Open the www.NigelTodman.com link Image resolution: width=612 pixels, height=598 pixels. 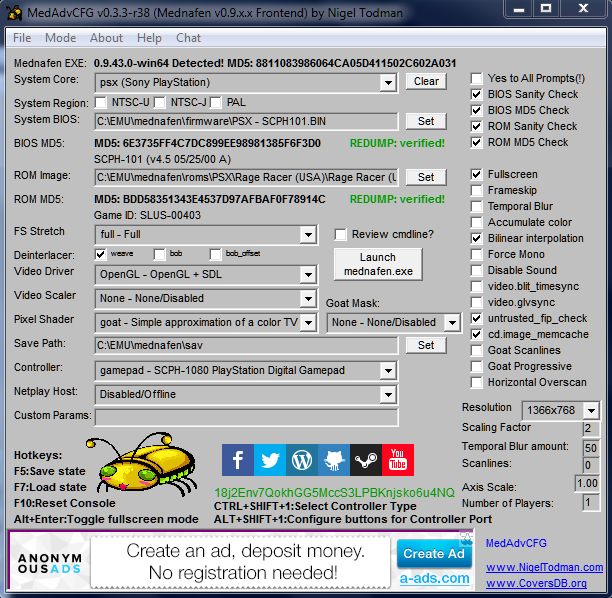tap(544, 567)
